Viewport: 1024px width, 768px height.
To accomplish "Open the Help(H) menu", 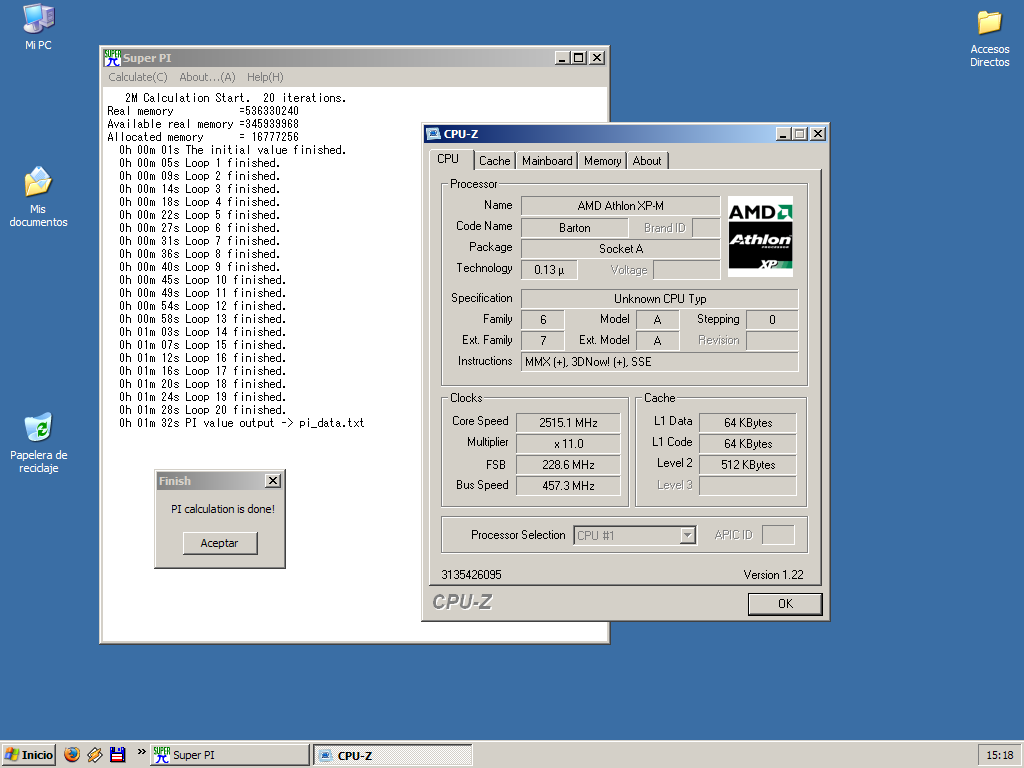I will click(x=265, y=77).
